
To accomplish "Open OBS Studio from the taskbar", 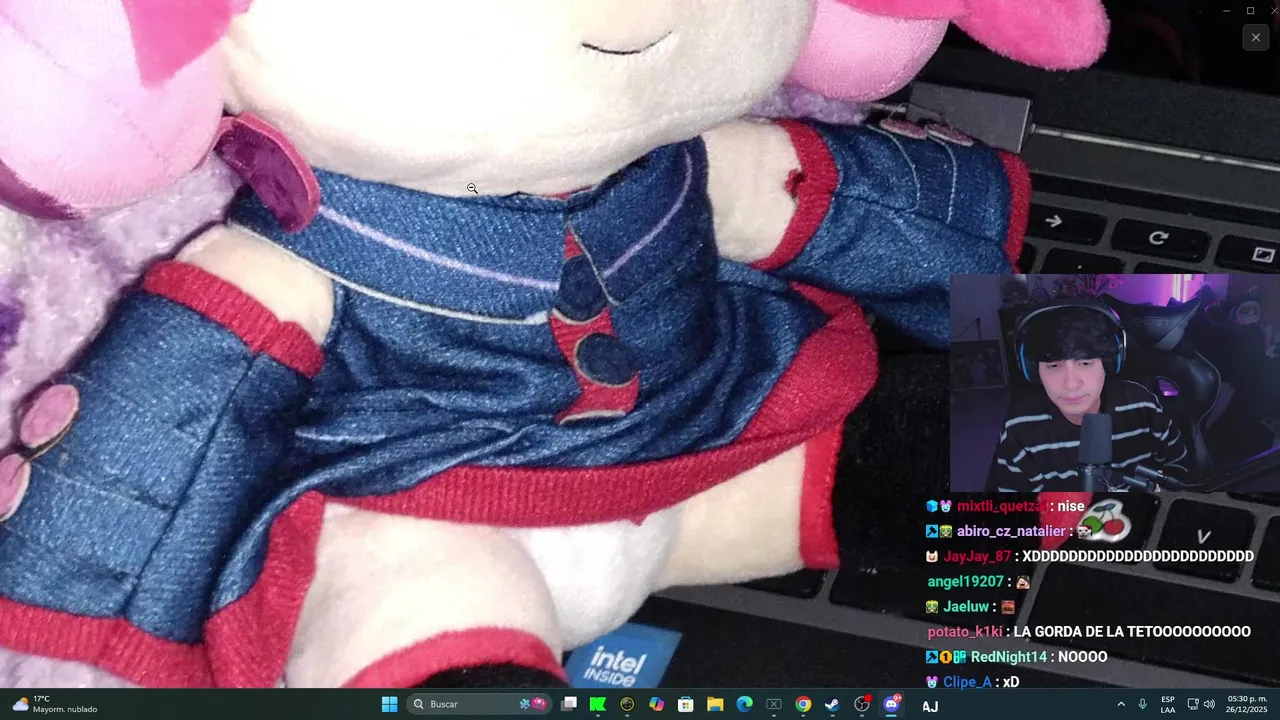I will (861, 704).
